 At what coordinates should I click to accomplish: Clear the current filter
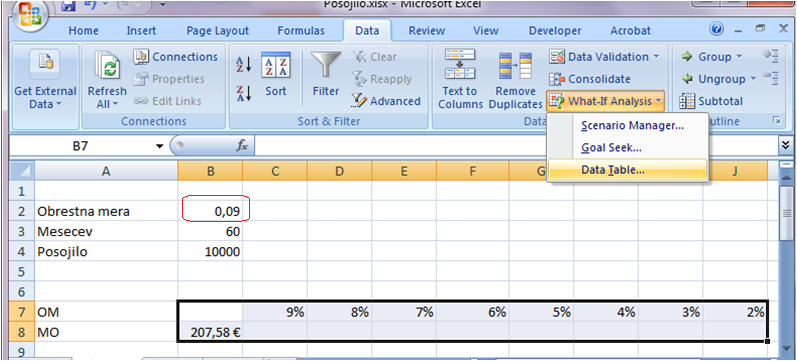(x=374, y=57)
